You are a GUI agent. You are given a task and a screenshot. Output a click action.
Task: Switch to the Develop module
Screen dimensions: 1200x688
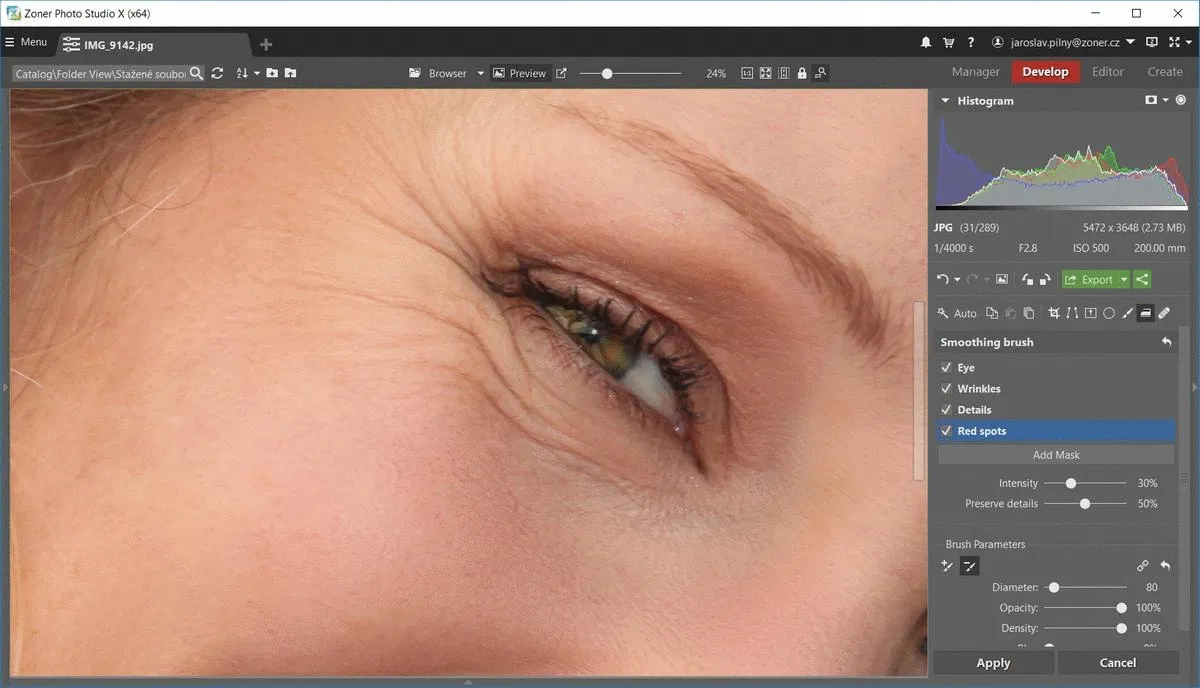pos(1045,72)
